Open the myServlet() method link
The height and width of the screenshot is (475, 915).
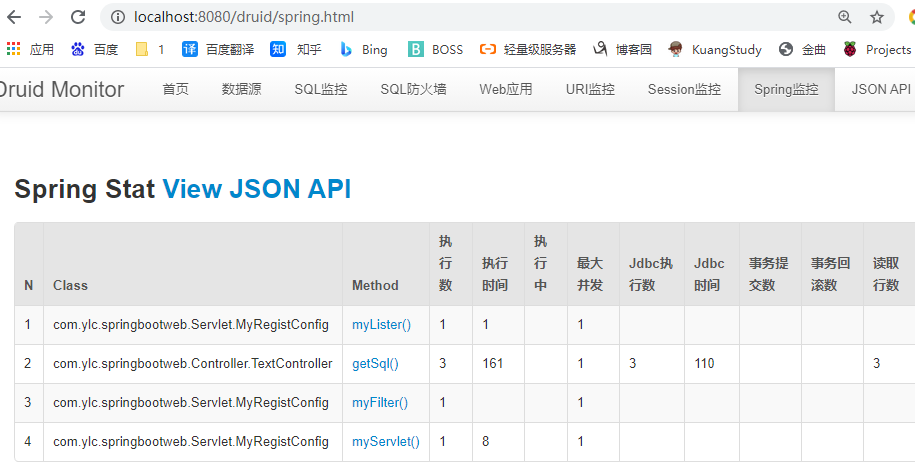[x=386, y=442]
